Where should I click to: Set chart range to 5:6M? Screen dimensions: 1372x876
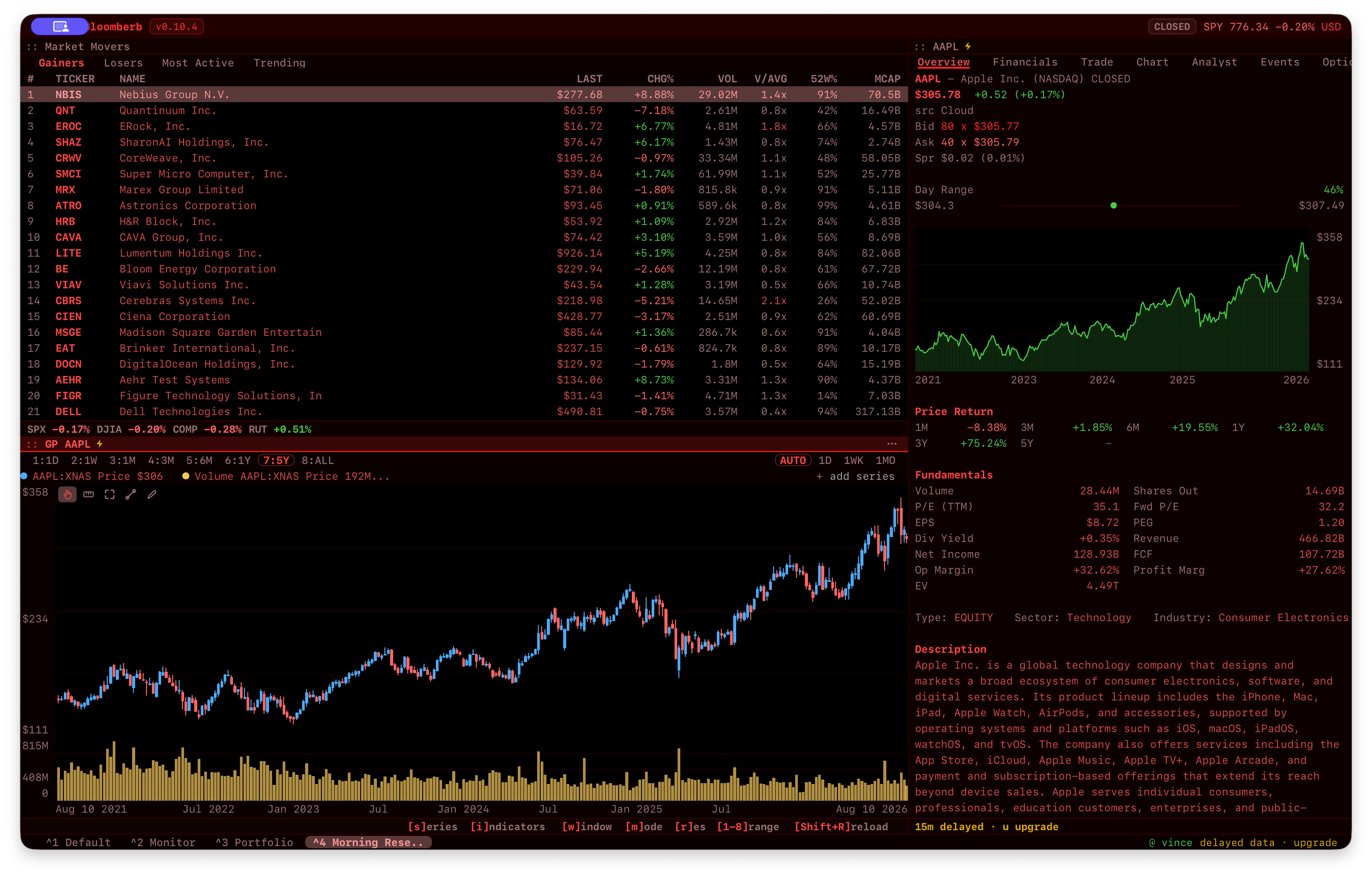tap(199, 460)
